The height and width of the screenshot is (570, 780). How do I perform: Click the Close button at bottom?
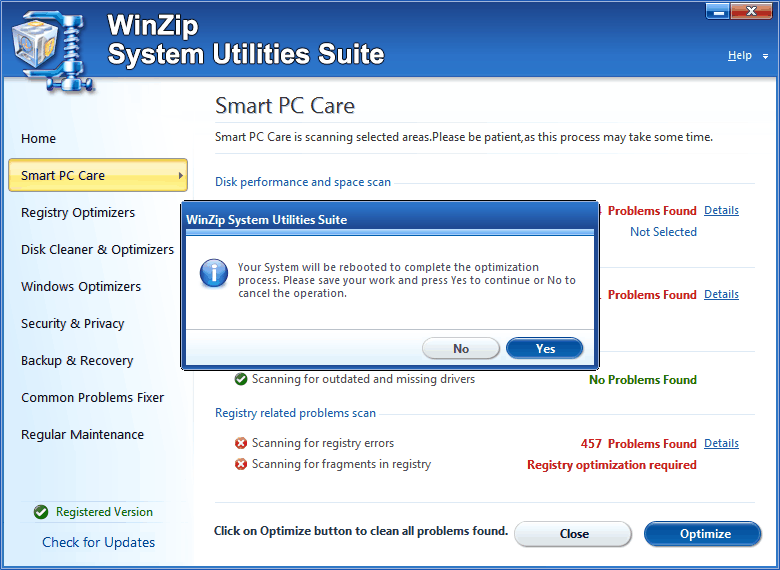573,534
